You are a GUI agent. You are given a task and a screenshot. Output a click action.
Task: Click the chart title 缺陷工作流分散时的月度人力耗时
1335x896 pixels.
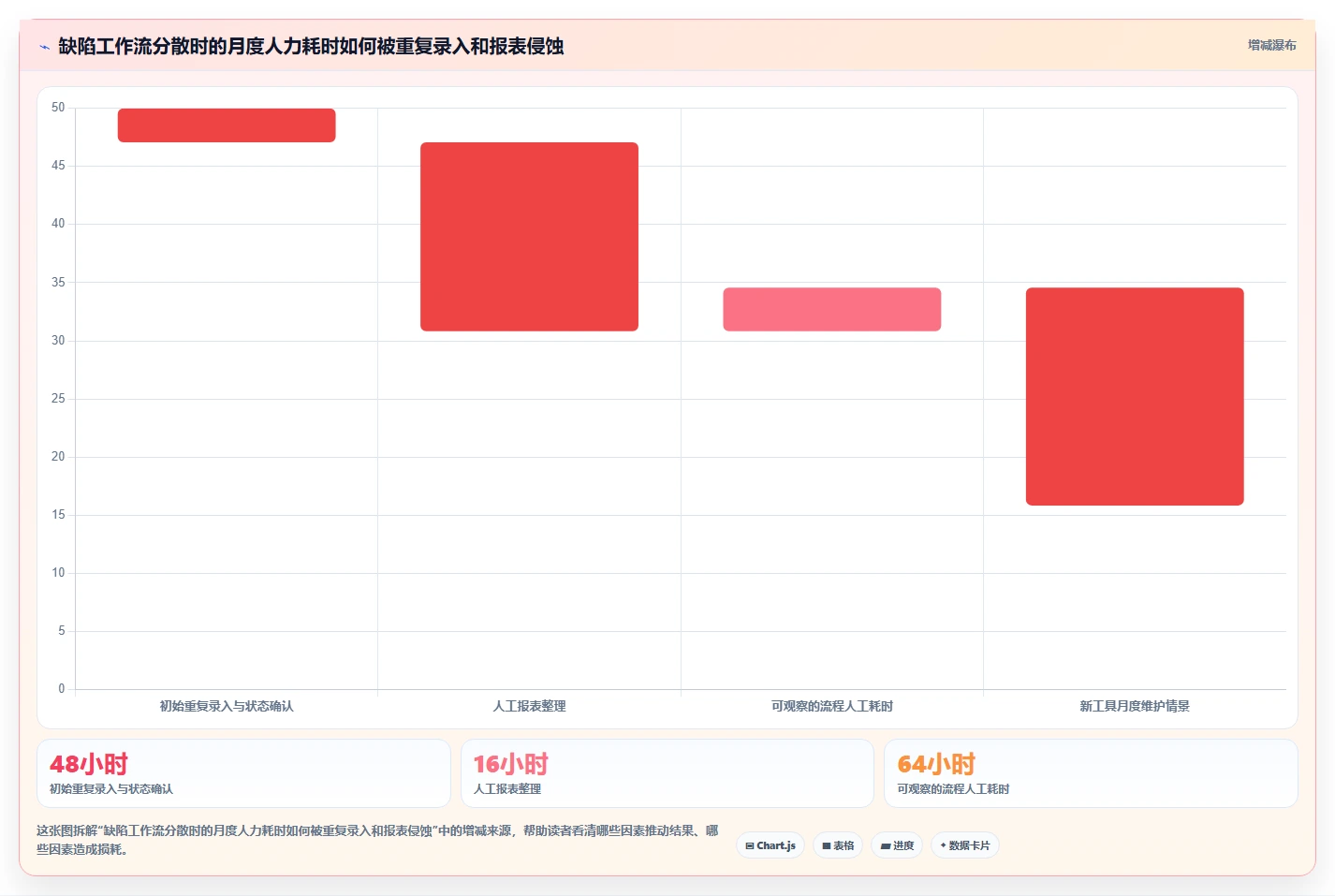311,46
